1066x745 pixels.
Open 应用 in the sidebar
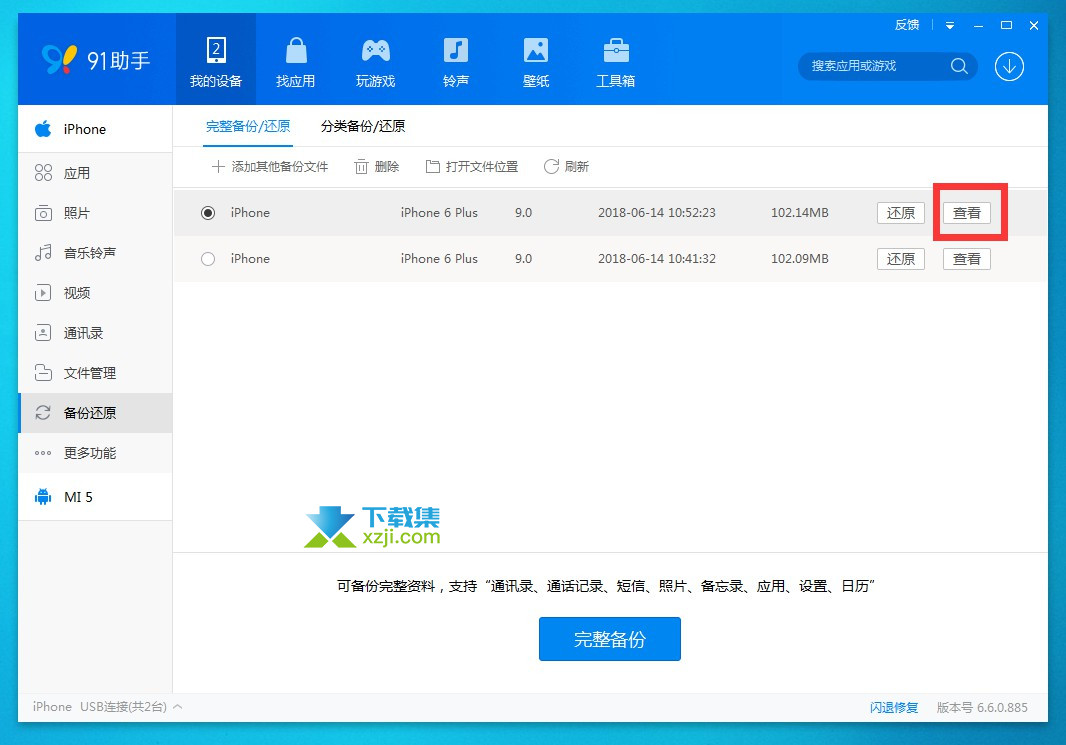(95, 173)
